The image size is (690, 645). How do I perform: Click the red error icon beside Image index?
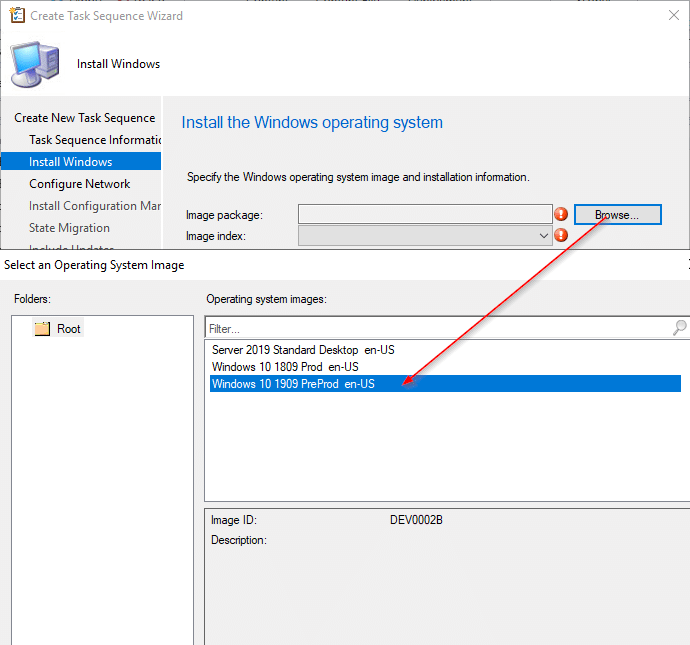tap(561, 235)
